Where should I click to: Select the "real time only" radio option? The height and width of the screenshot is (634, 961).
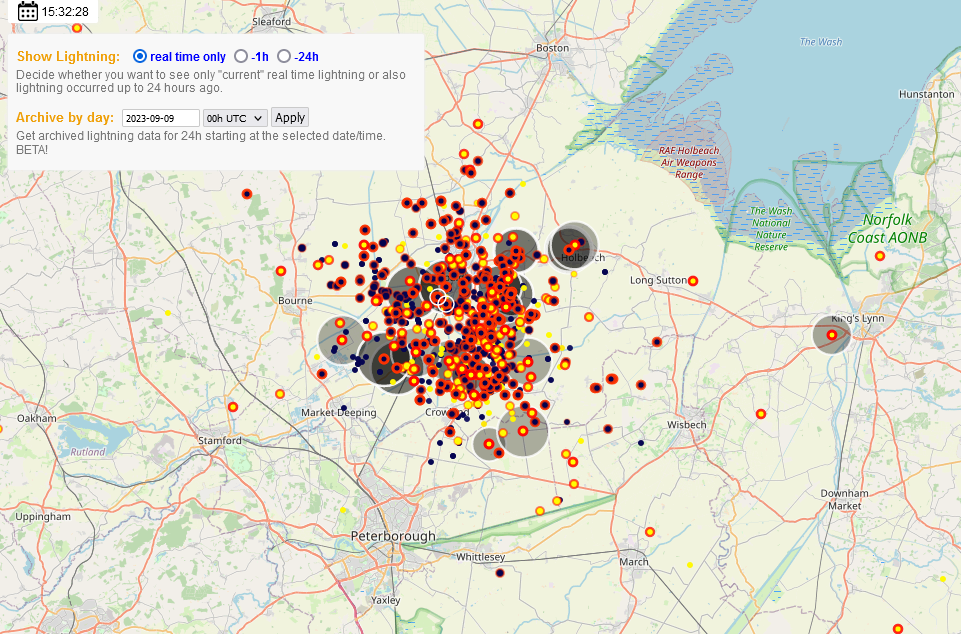(x=140, y=56)
